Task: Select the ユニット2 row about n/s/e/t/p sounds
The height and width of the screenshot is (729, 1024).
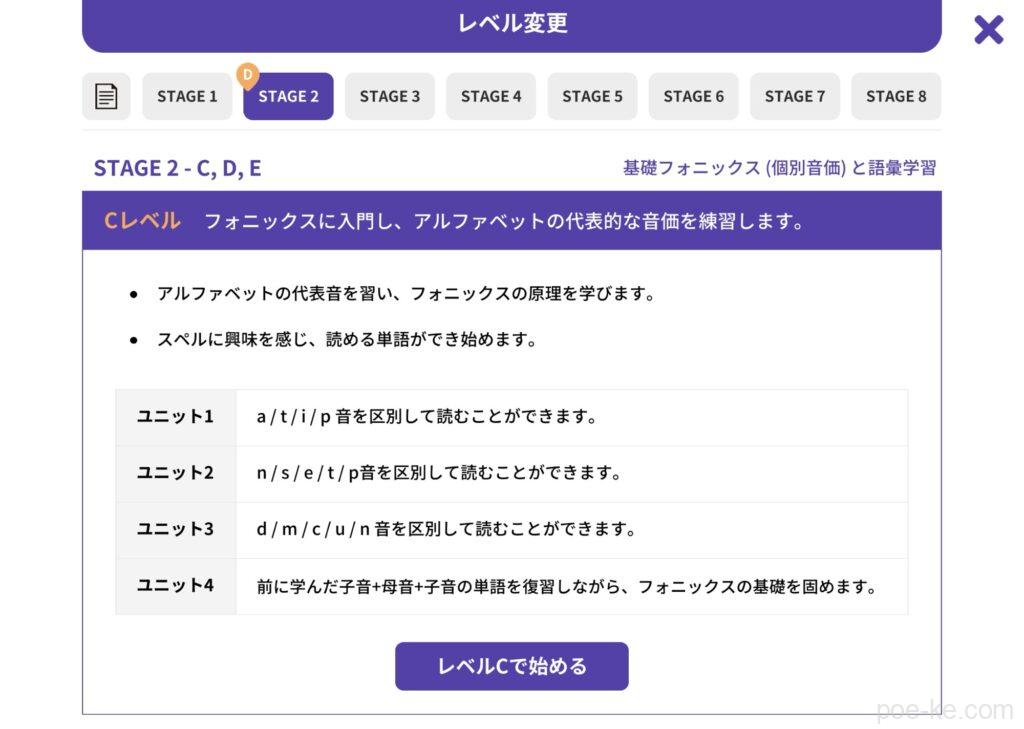Action: point(511,473)
